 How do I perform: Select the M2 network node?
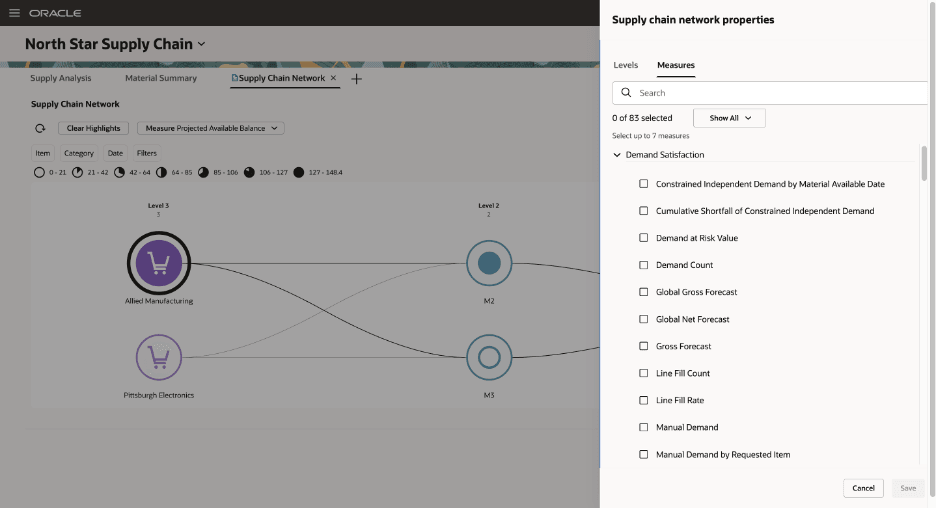489,263
